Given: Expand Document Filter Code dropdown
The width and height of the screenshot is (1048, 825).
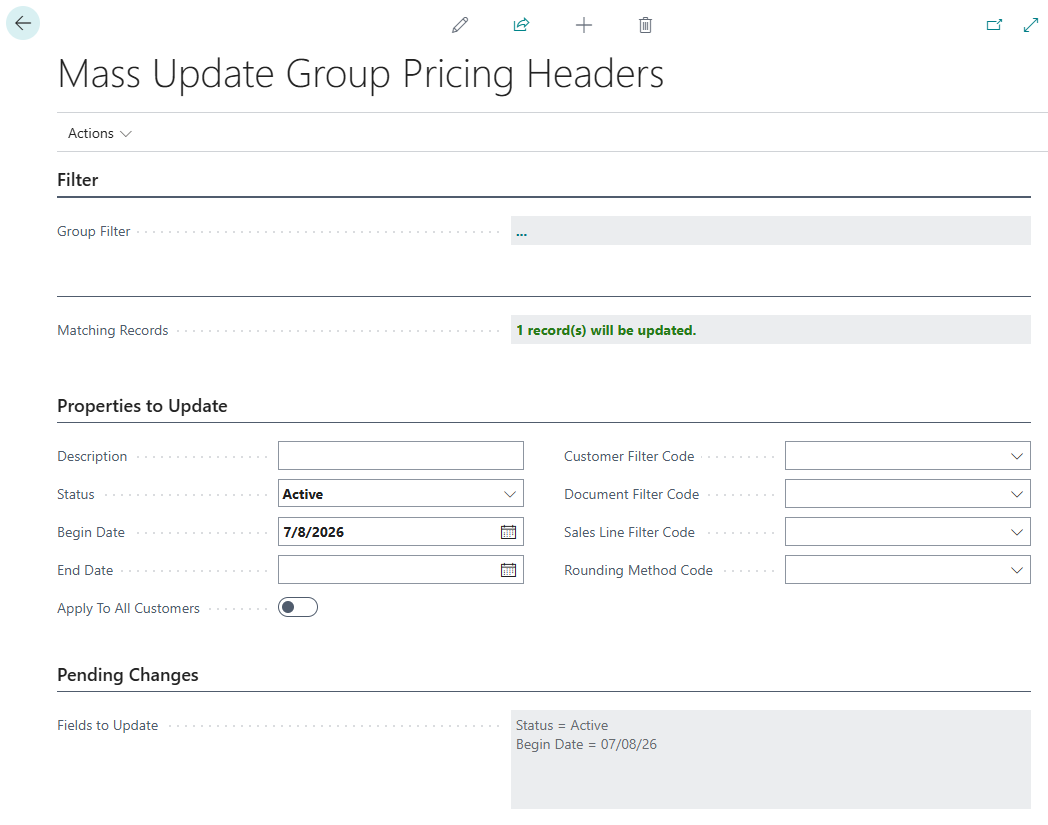Looking at the screenshot, I should (x=1017, y=494).
